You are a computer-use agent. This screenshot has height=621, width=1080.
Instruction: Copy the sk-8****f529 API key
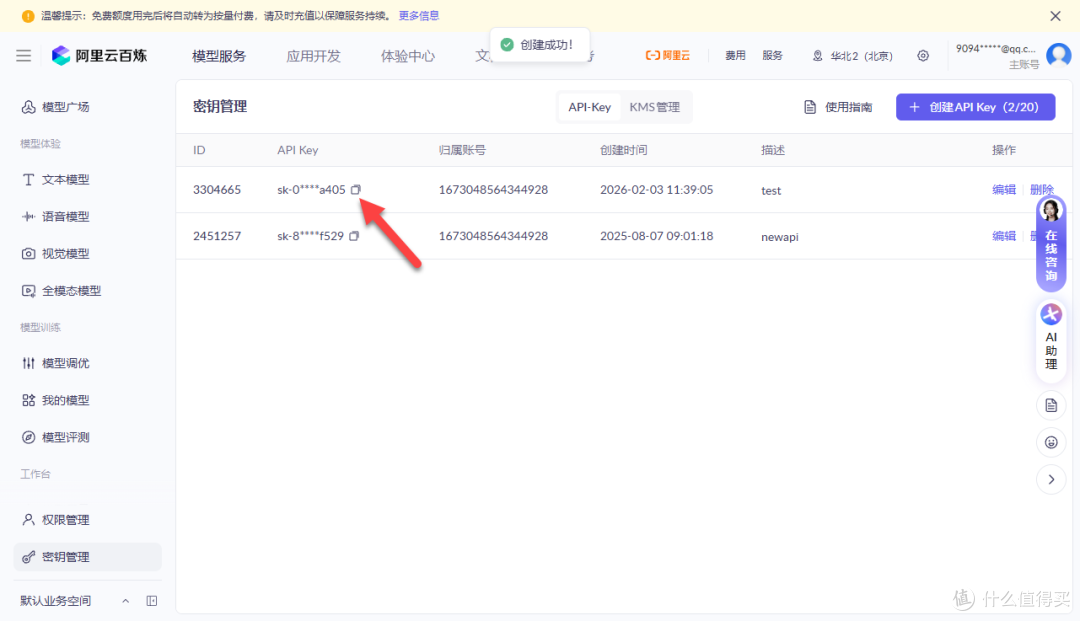point(354,236)
